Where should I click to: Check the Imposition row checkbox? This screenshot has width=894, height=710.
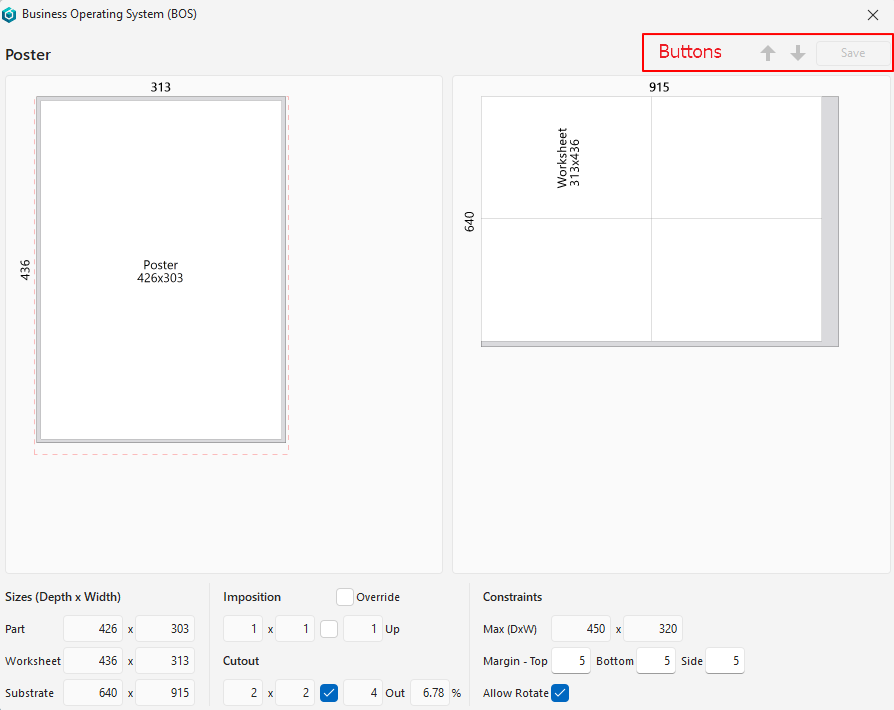329,629
